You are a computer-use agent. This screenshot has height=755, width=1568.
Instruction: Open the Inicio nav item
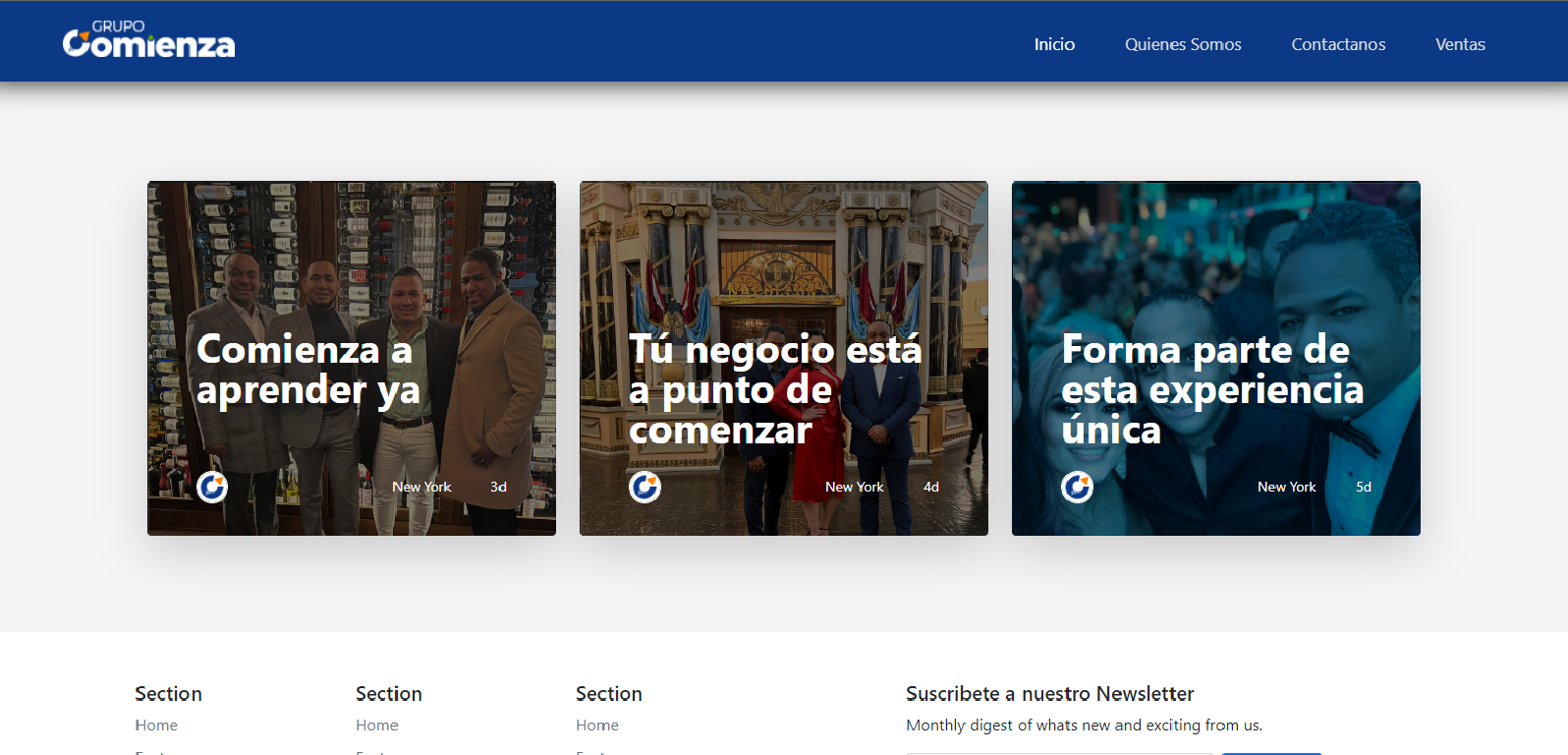[1054, 44]
